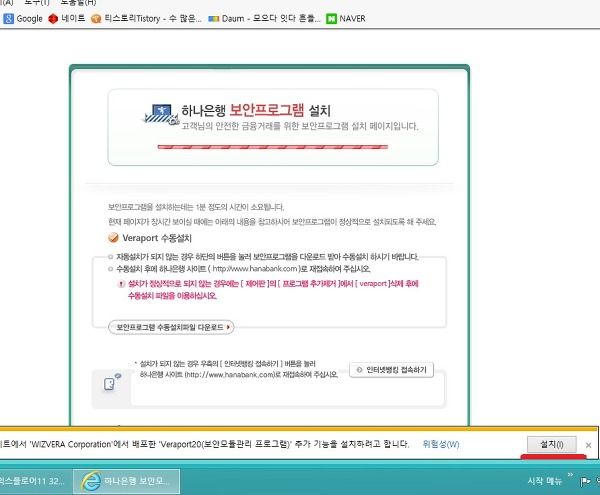600x495 pixels.
Task: Click the Daum bookmark icon
Action: 214,18
